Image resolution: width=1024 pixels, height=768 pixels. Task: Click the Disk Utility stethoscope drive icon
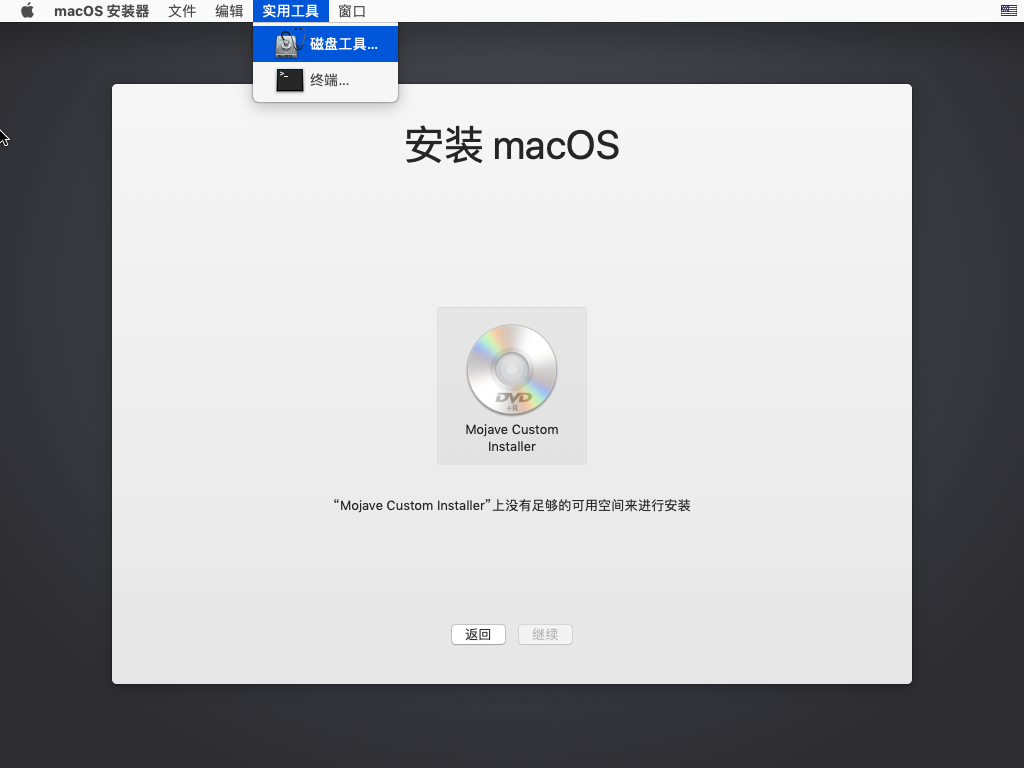click(x=290, y=44)
